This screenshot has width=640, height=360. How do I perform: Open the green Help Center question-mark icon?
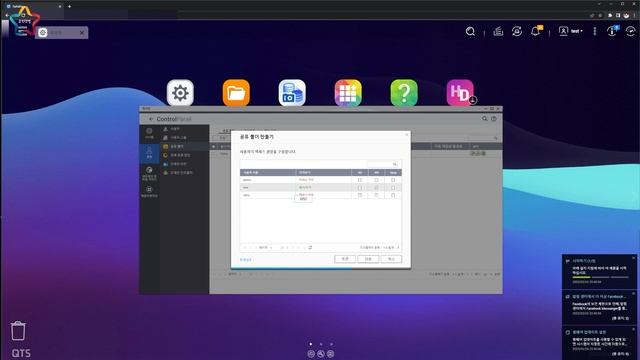(x=404, y=93)
